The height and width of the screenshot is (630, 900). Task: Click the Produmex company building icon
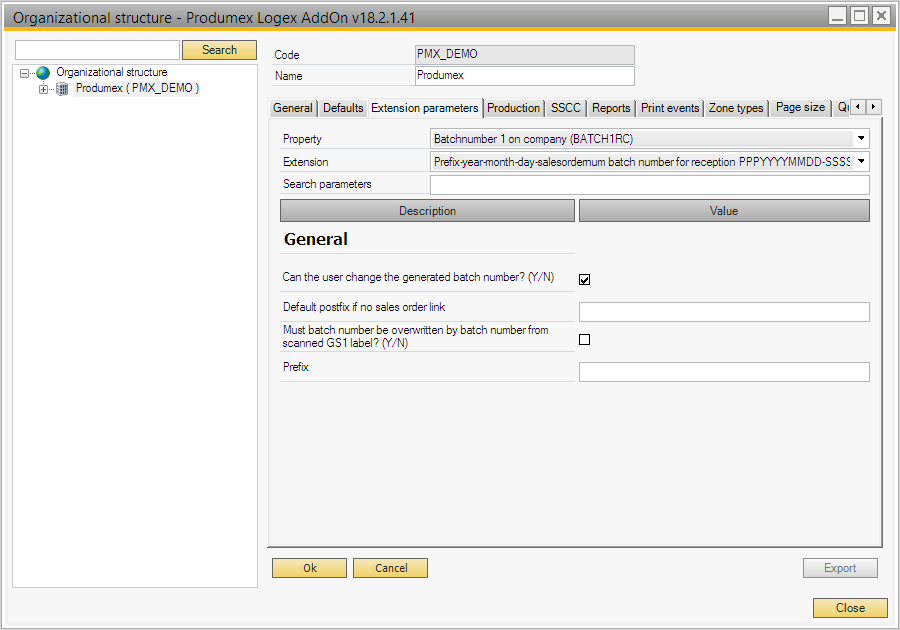(x=62, y=89)
